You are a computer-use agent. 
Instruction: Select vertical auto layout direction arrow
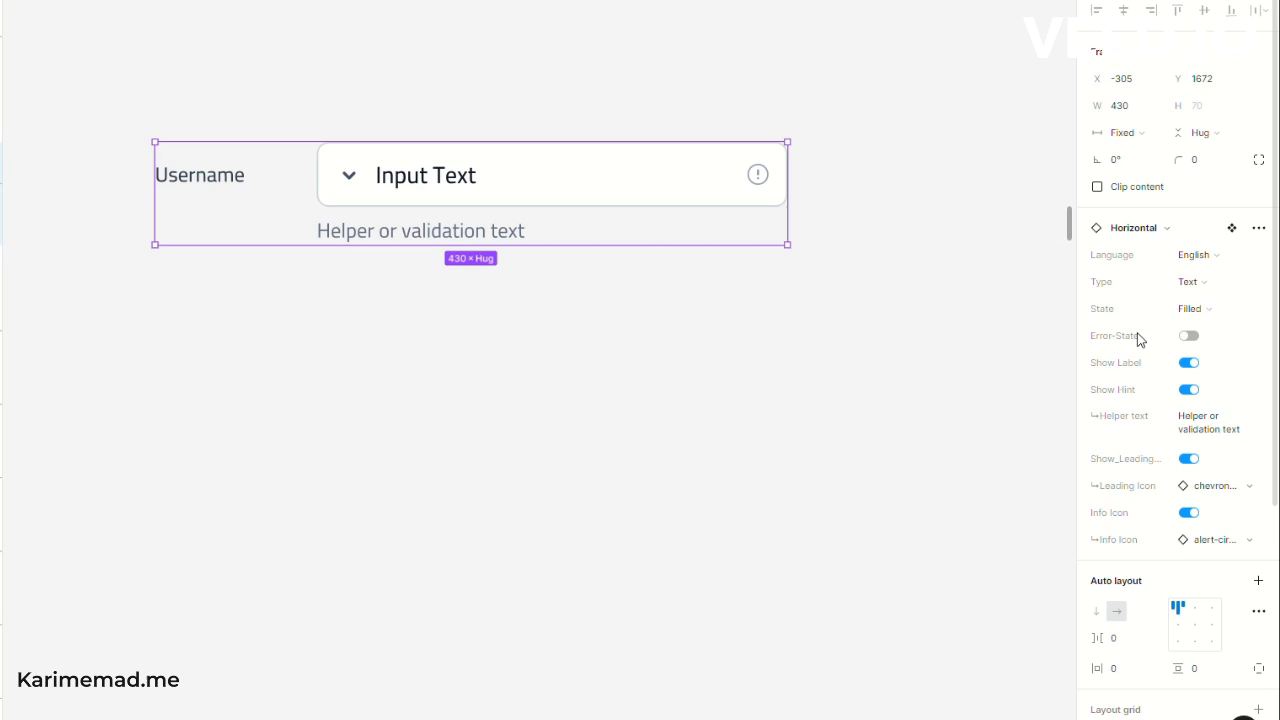1097,611
